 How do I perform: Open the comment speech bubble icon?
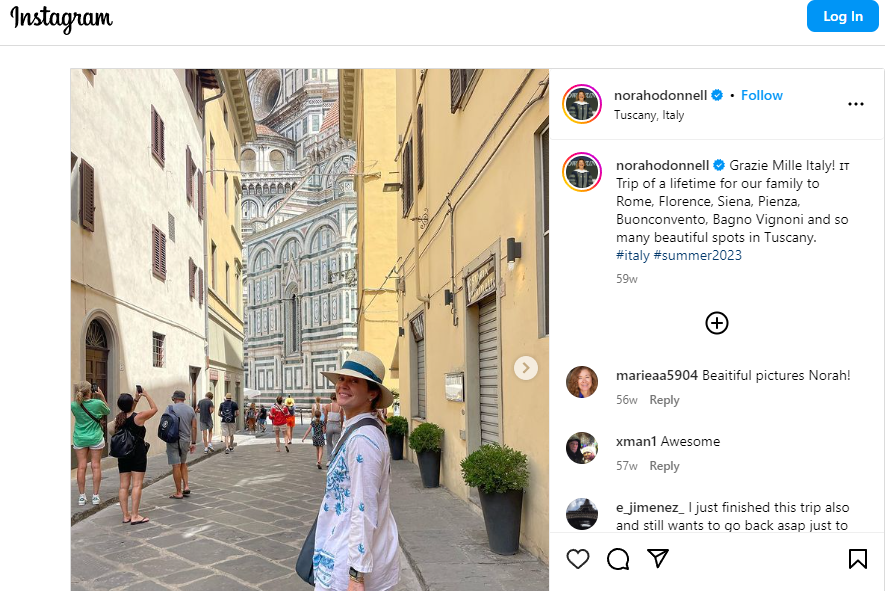[618, 559]
